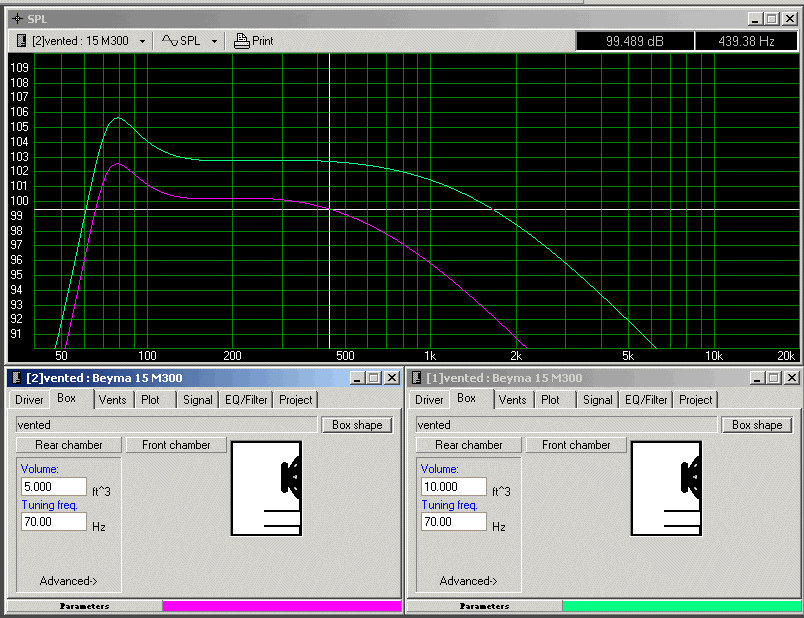Expand Advanced options in [1]vented panel
This screenshot has height=618, width=804.
[x=468, y=581]
